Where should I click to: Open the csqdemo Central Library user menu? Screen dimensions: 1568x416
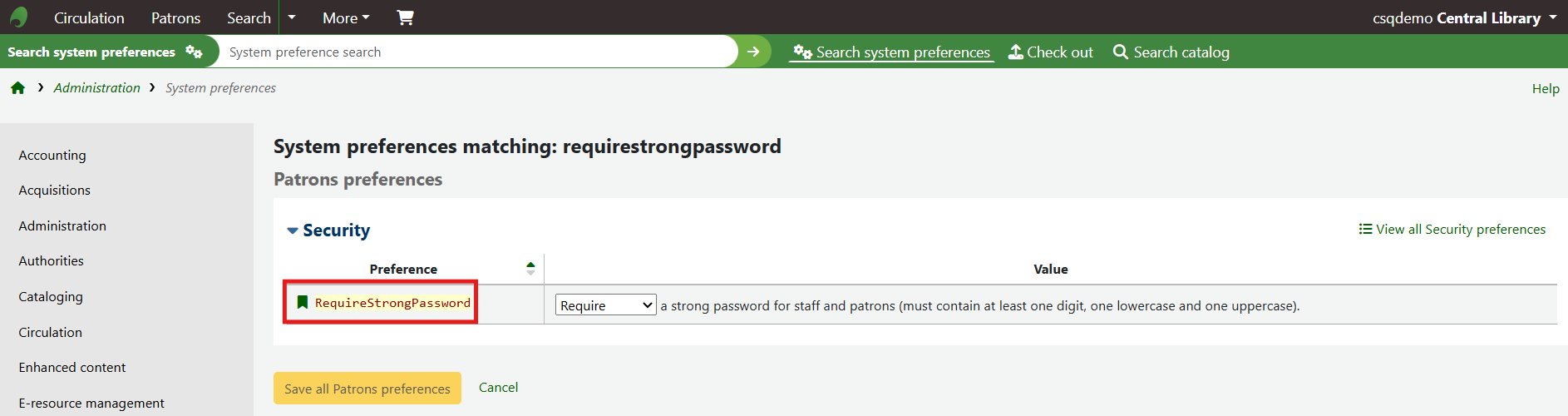[1464, 17]
